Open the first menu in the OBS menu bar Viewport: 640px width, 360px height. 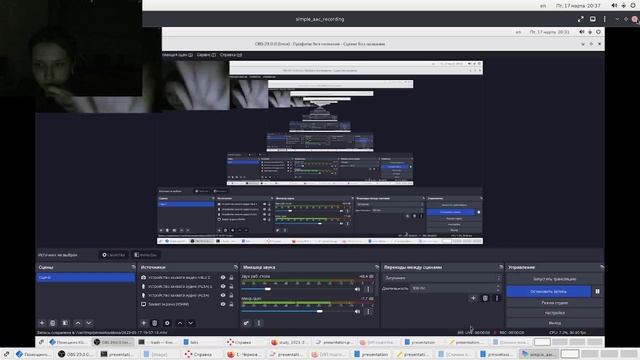click(x=178, y=55)
